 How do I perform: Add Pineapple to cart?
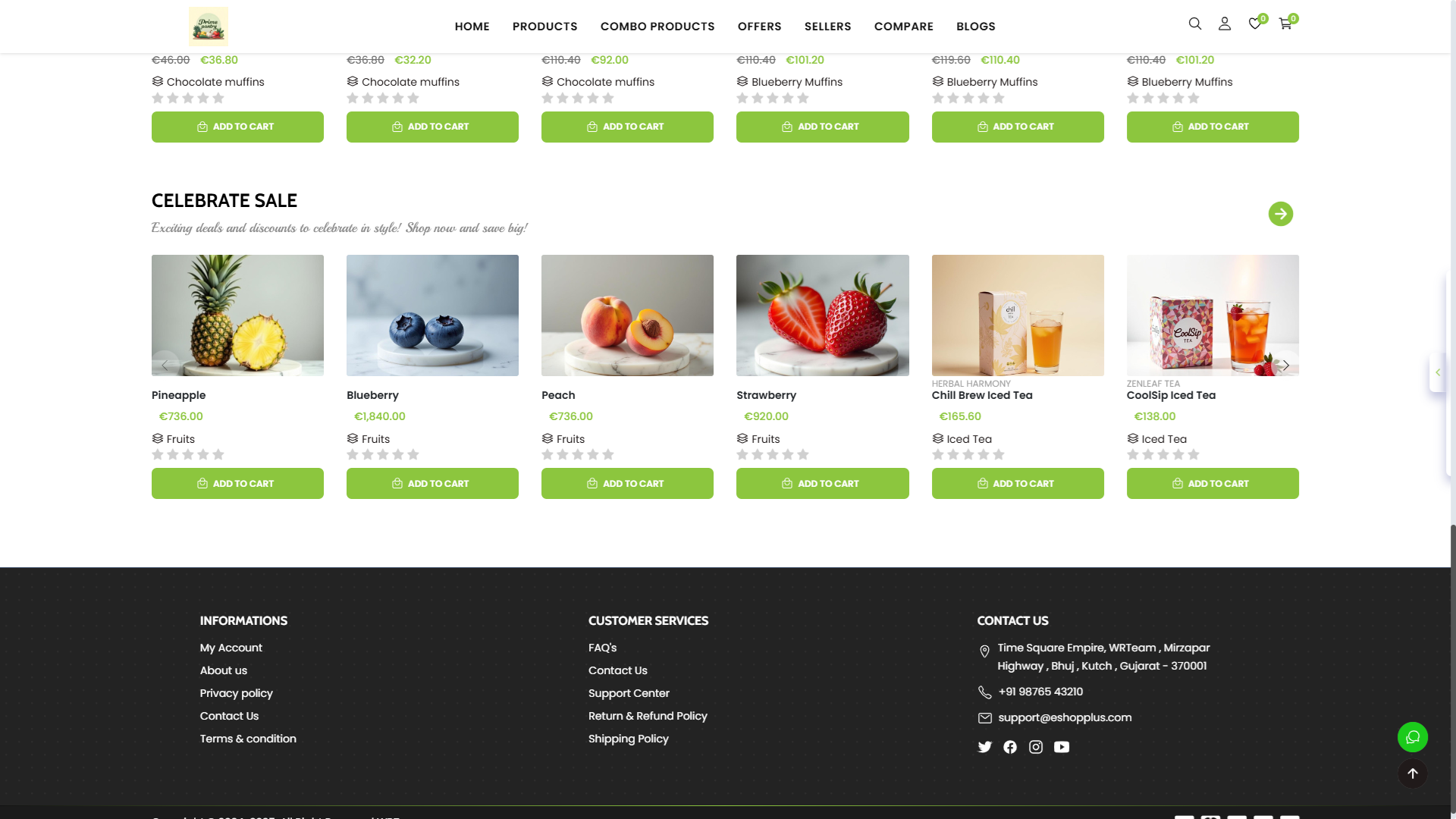(x=237, y=483)
